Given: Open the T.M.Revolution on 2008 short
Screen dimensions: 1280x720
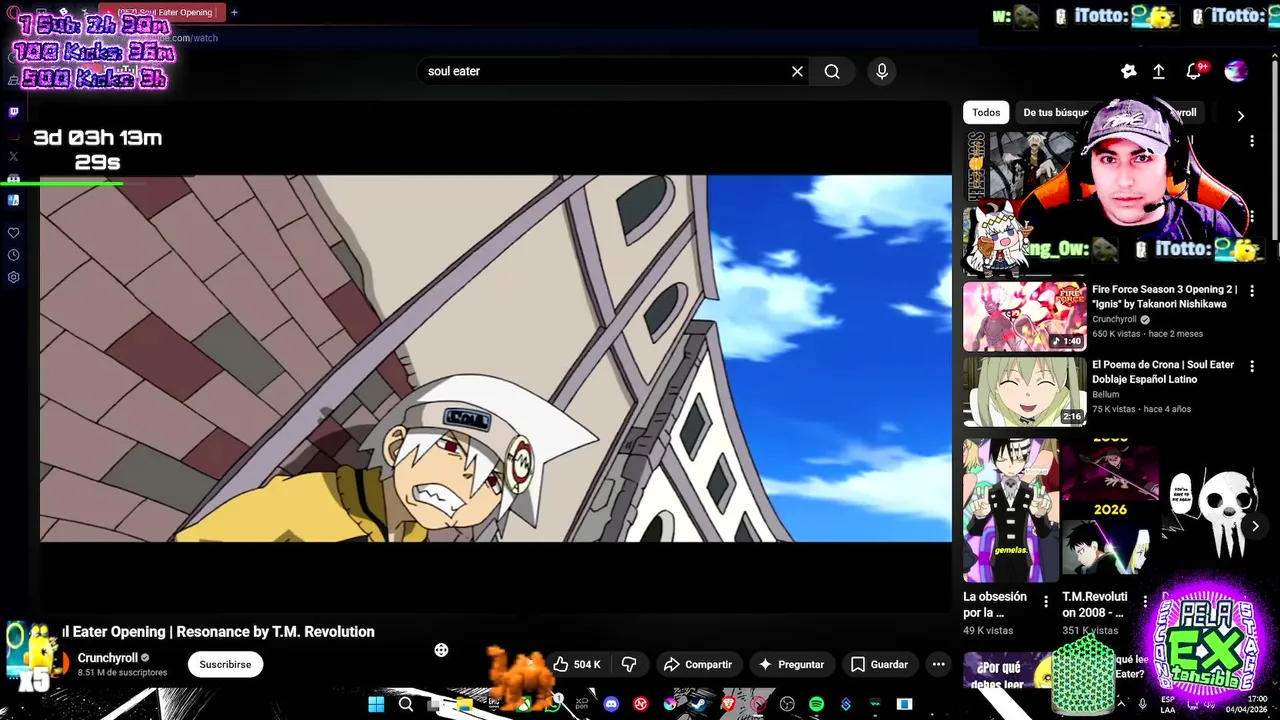Looking at the screenshot, I should [1110, 511].
